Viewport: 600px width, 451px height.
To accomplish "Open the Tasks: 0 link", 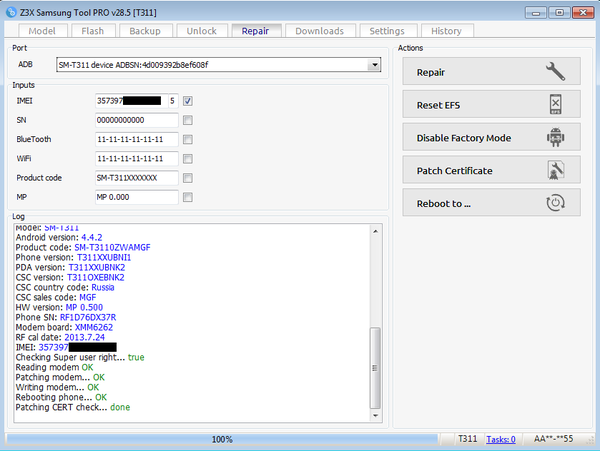I will click(500, 439).
